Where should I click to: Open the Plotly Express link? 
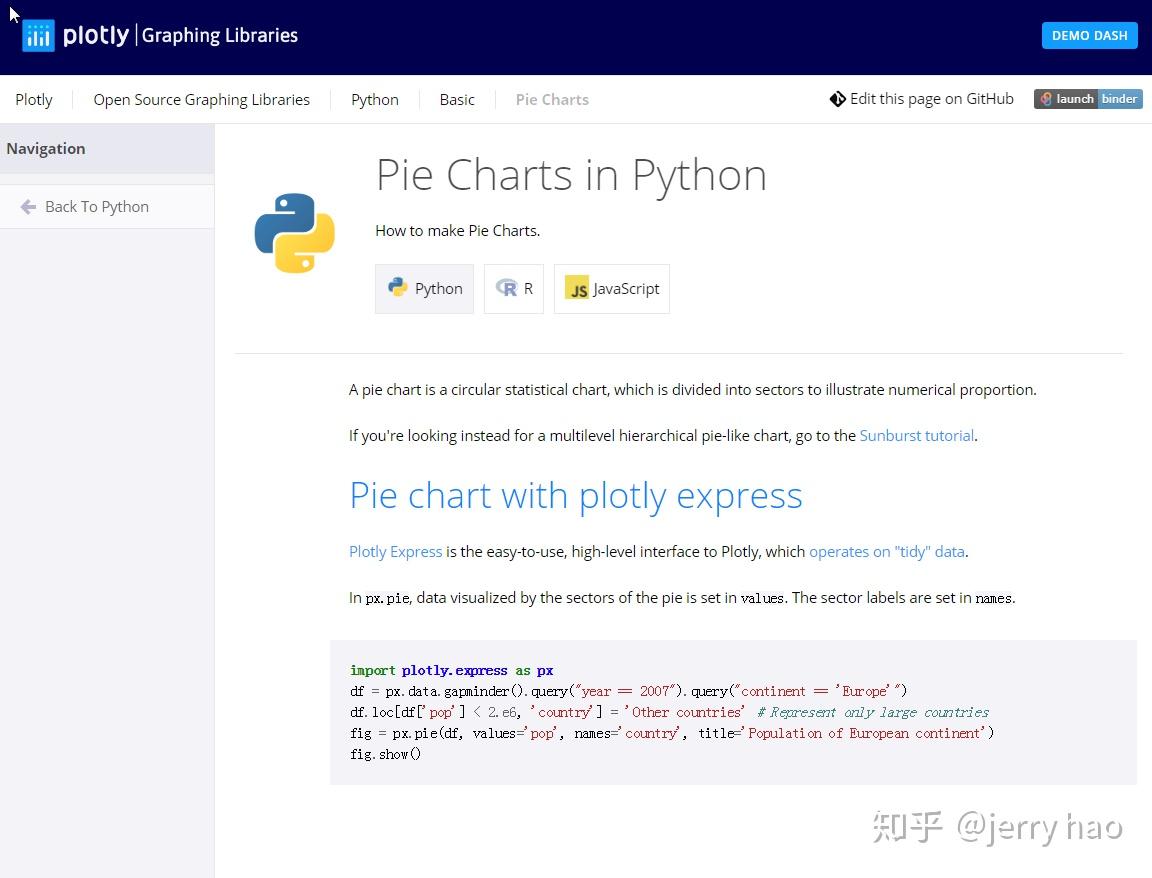(395, 551)
